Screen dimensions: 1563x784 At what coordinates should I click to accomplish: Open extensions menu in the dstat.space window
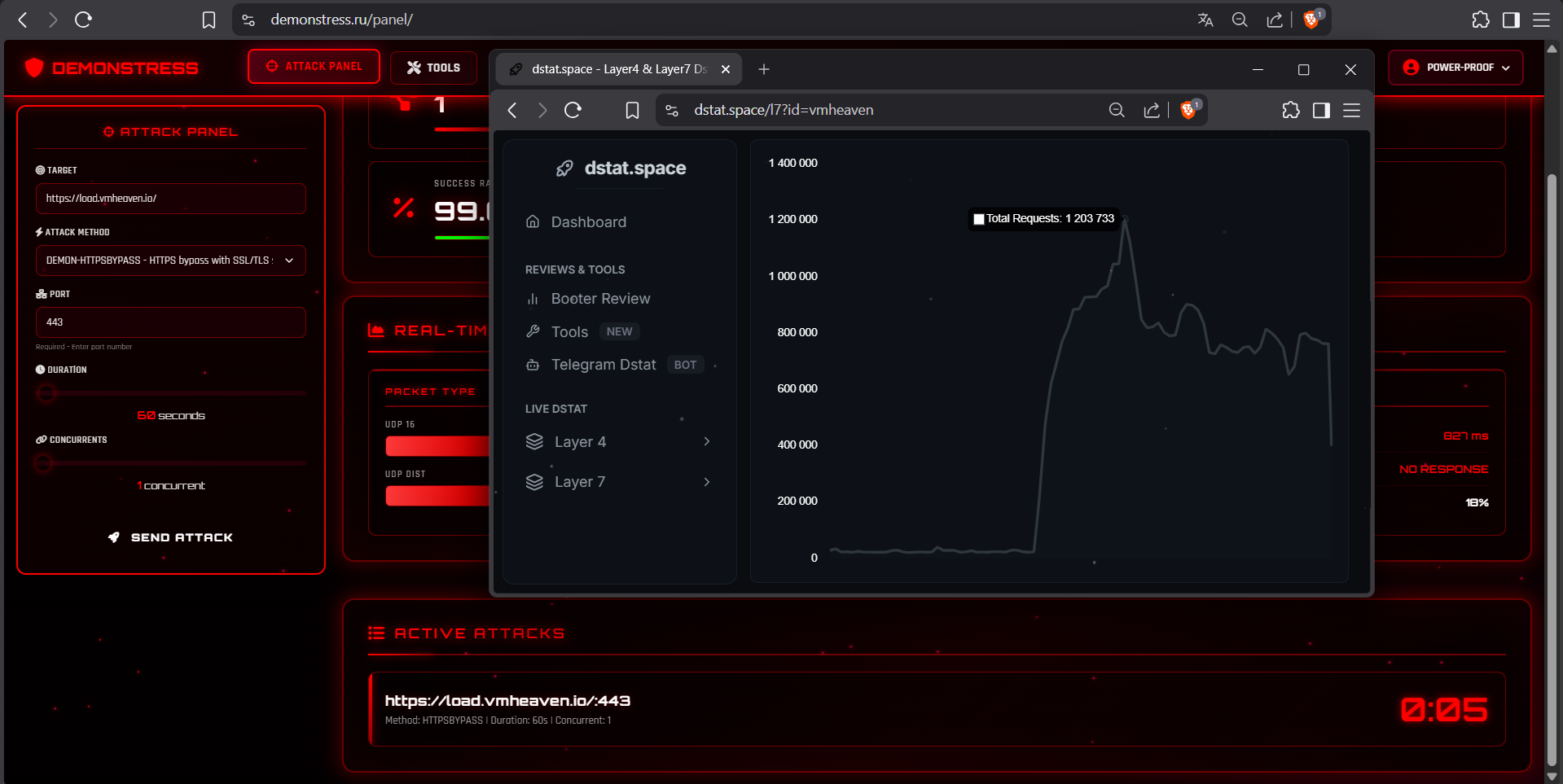1291,110
